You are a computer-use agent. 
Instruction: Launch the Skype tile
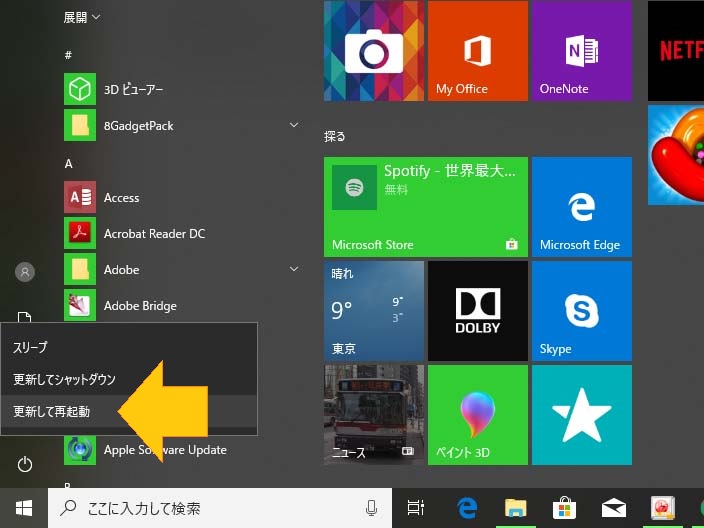coord(582,311)
